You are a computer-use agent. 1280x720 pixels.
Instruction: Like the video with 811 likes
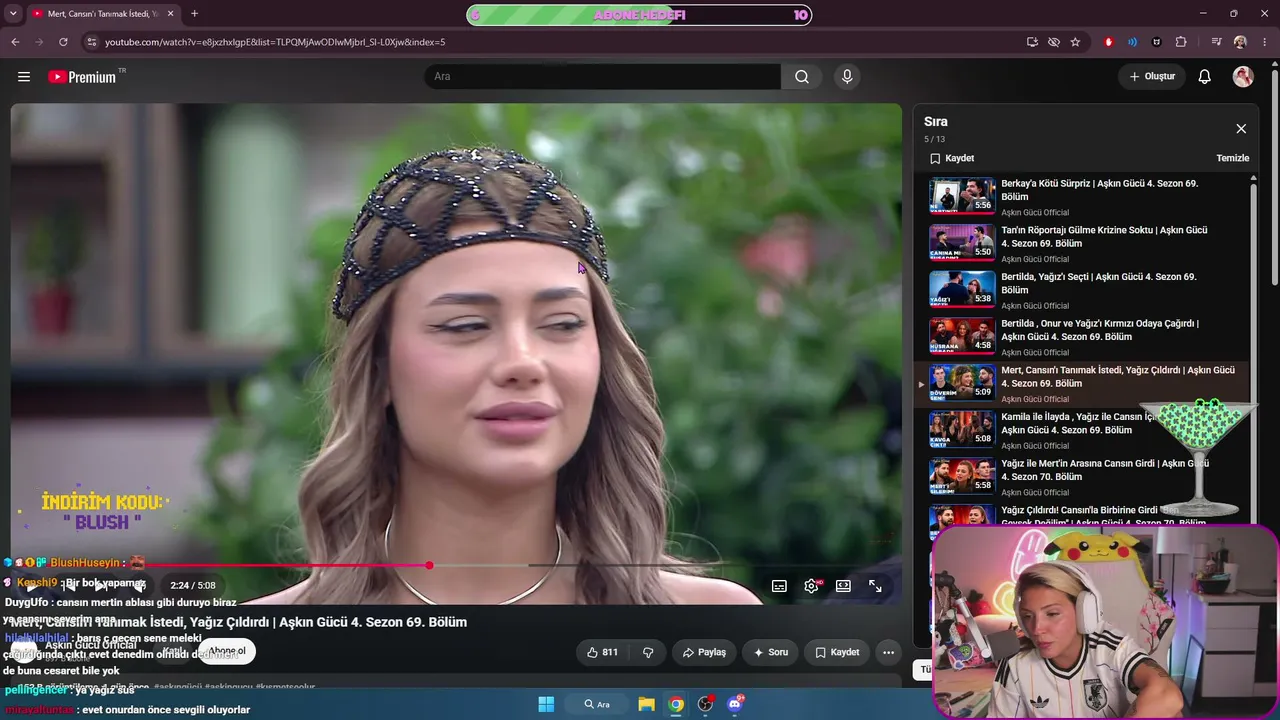click(x=602, y=652)
